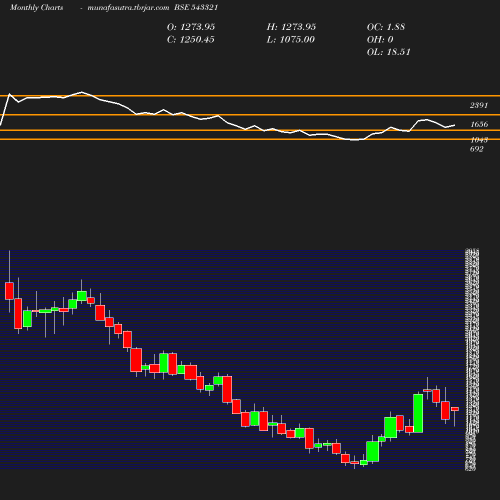Viewport: 500px width, 500px height.
Task: Click the close value 'C: 1250.45'
Action: [x=191, y=40]
